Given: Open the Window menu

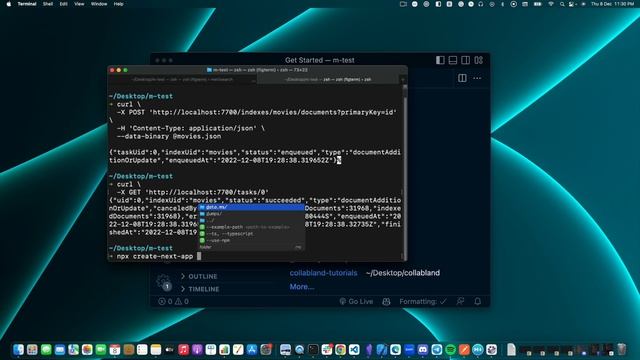Looking at the screenshot, I should pyautogui.click(x=99, y=4).
